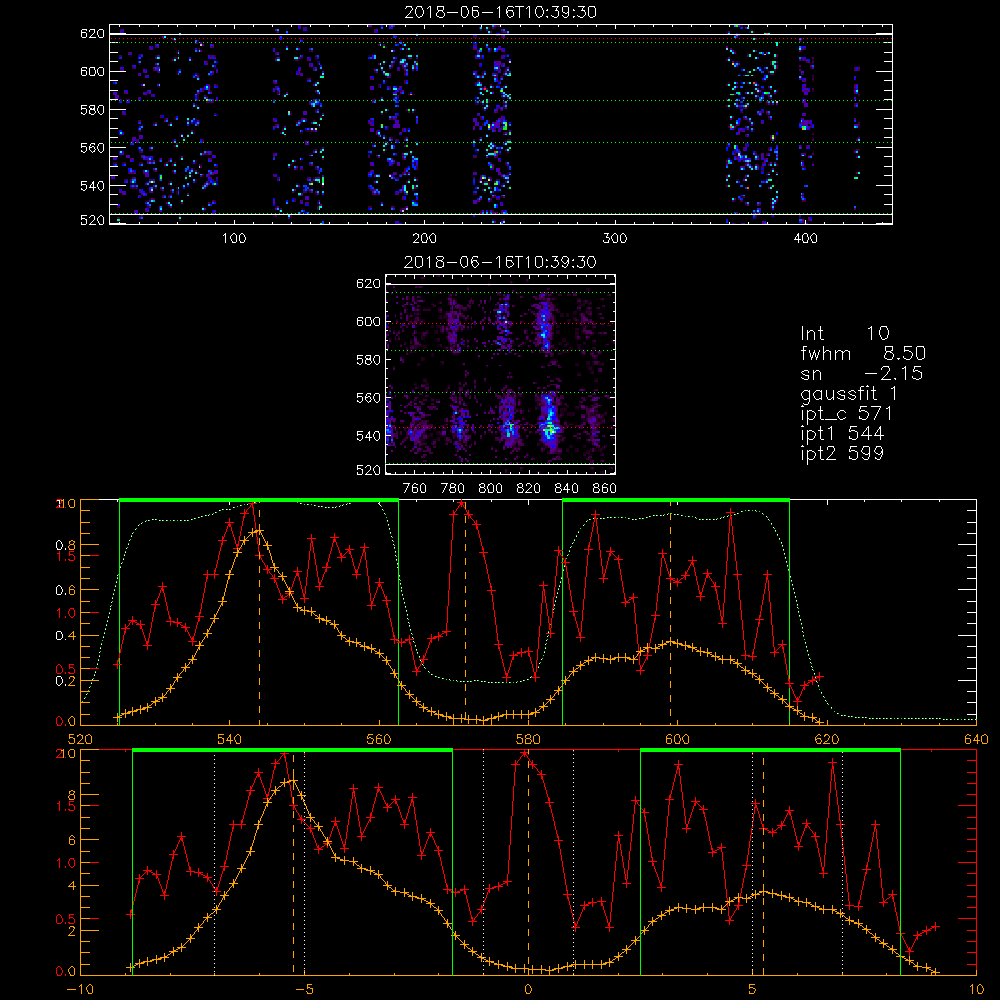Click the top plot title 2018-06-16T10:39:30
This screenshot has height=1000, width=1000.
tap(501, 12)
